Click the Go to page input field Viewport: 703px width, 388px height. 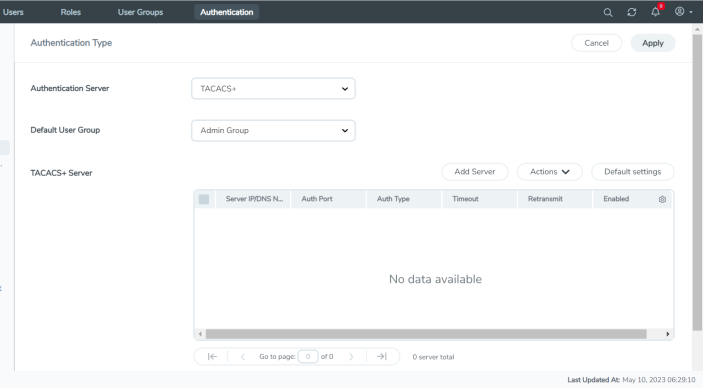tap(308, 357)
